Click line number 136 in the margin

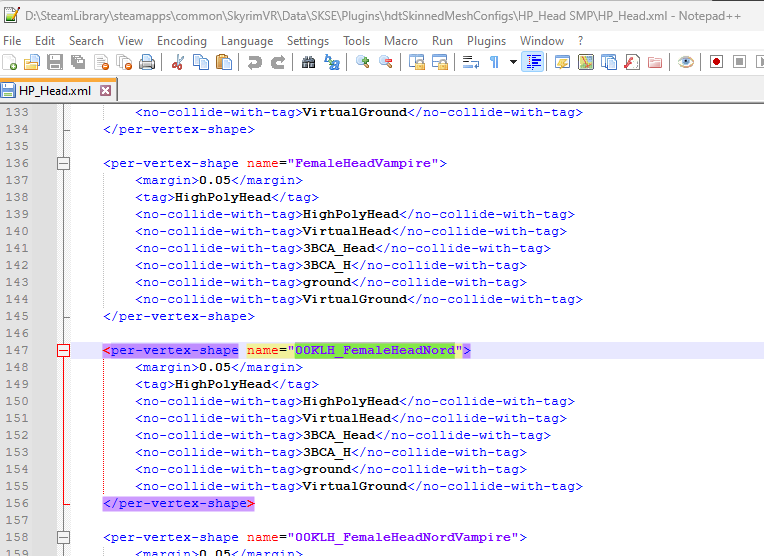[x=17, y=163]
